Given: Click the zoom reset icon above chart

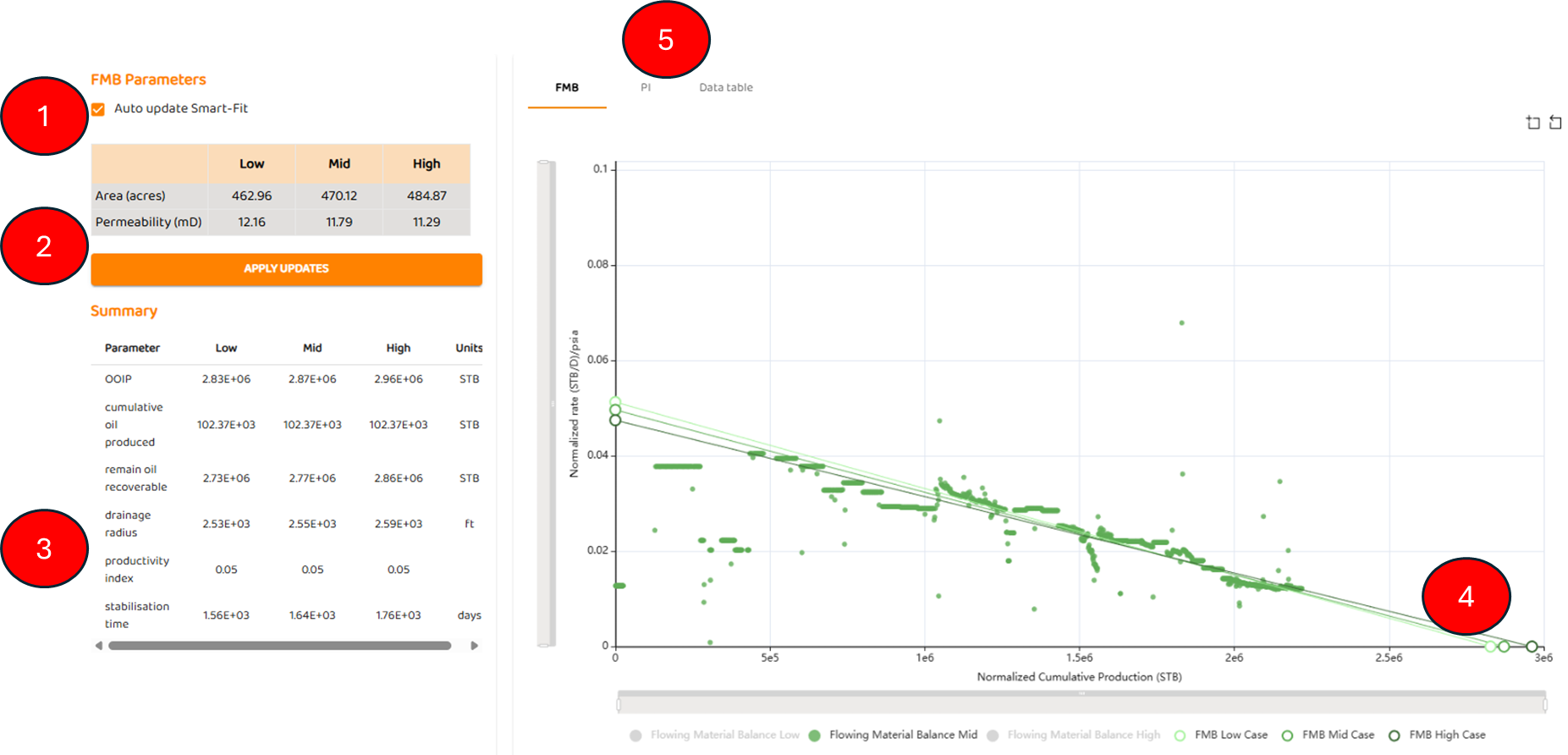Looking at the screenshot, I should coord(1555,123).
